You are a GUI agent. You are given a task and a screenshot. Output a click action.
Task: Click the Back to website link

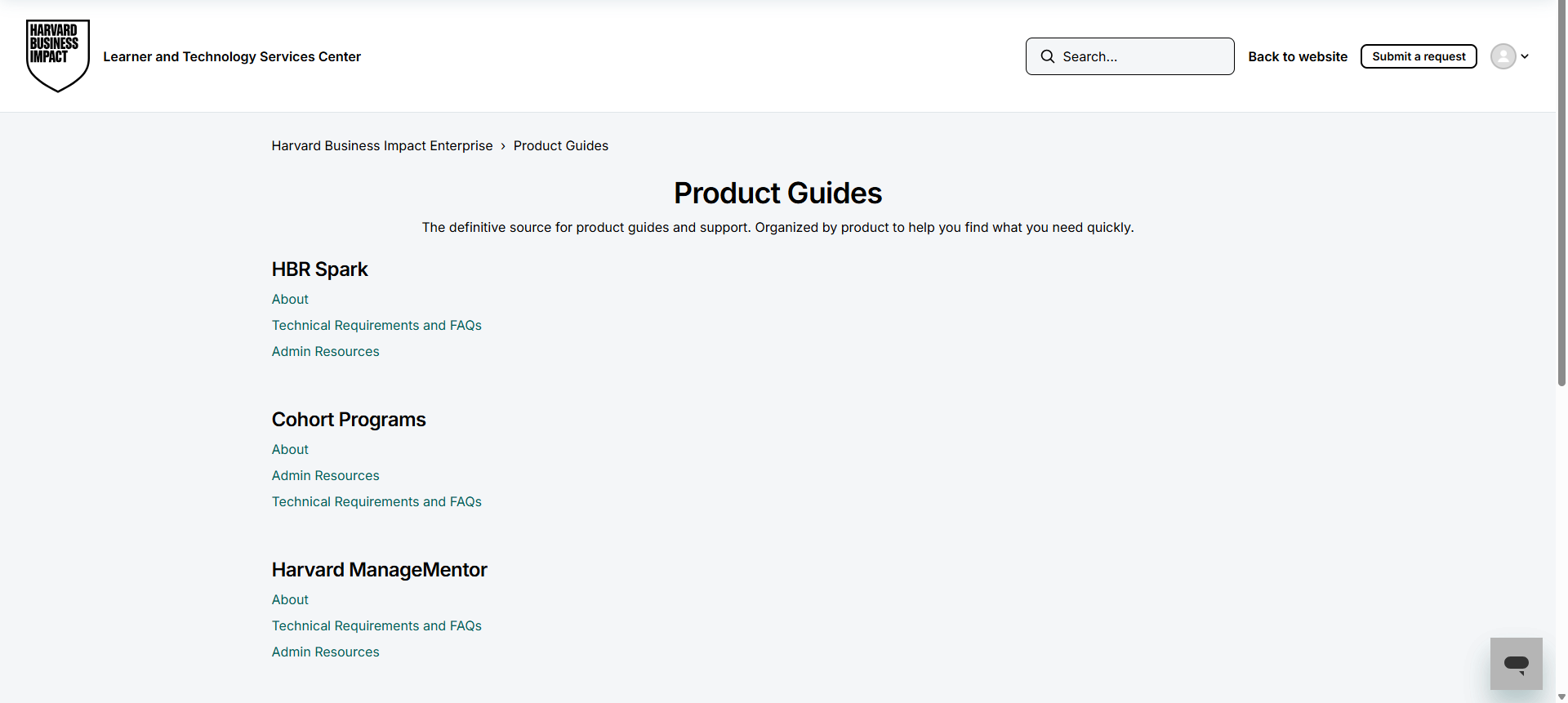point(1297,56)
